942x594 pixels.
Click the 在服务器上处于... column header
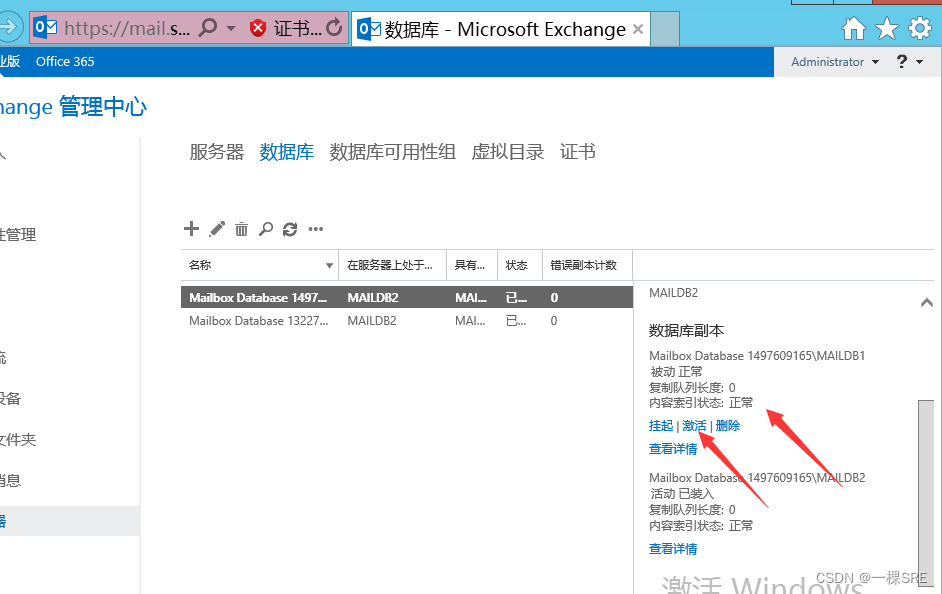(390, 265)
